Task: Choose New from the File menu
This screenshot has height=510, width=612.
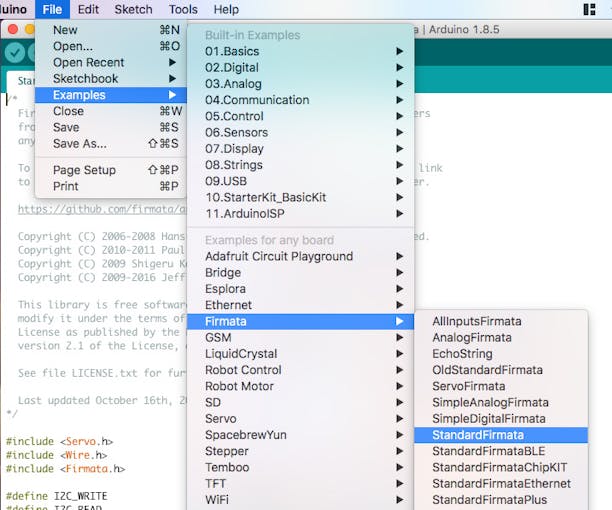Action: pyautogui.click(x=111, y=30)
